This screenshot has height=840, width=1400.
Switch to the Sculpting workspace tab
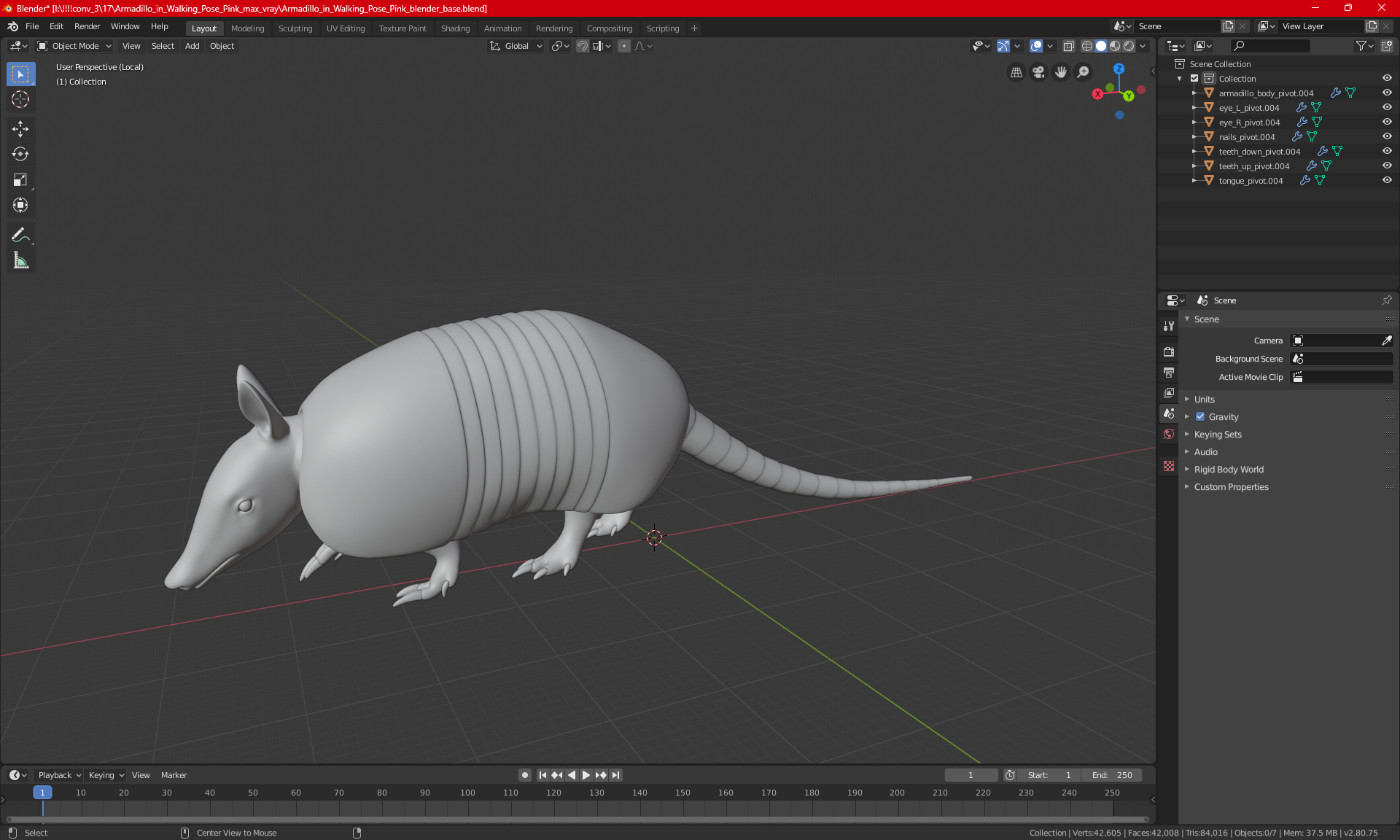(295, 28)
